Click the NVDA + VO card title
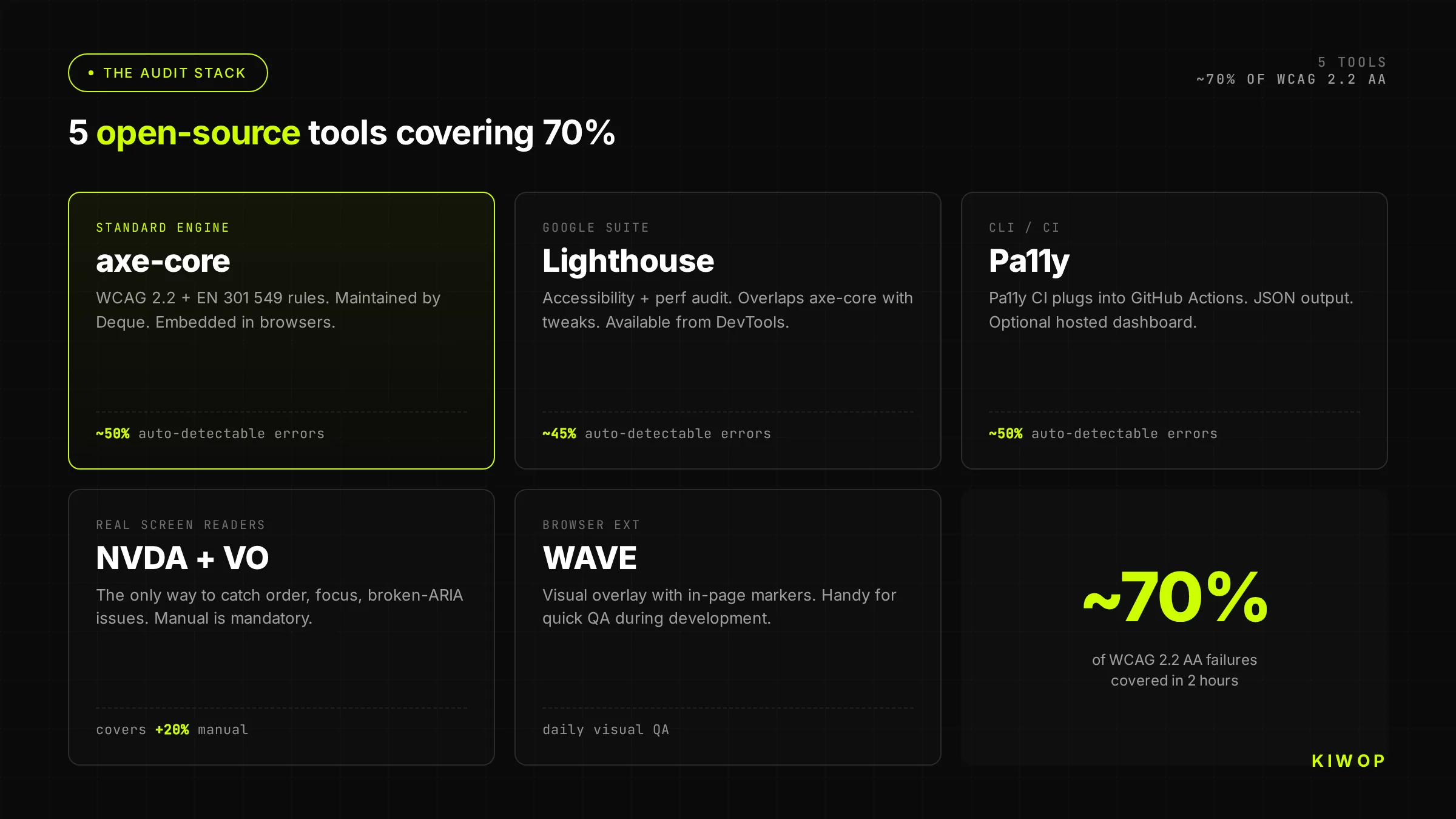 click(182, 558)
